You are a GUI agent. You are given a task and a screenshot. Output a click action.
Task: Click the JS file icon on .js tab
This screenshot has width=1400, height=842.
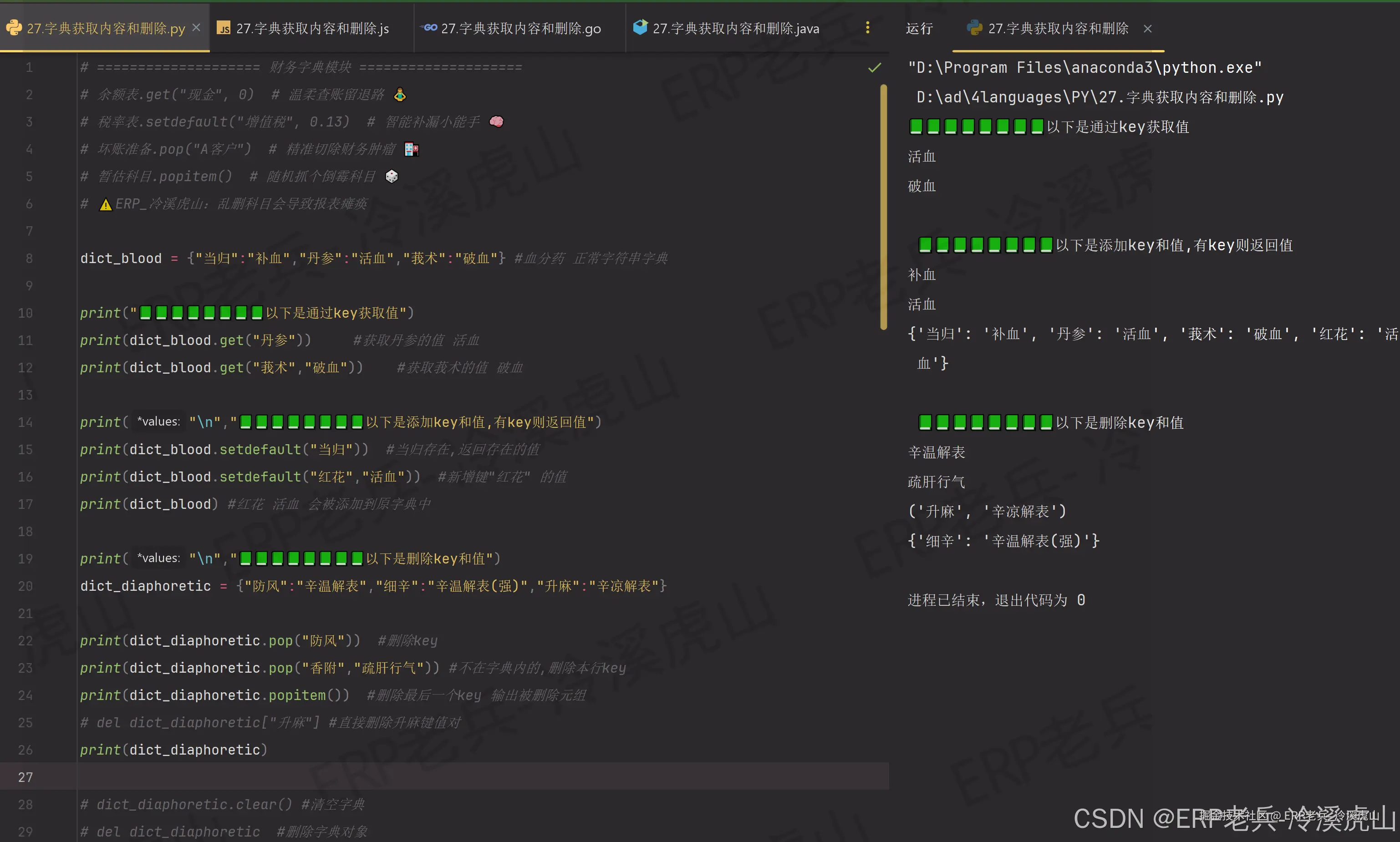(x=224, y=28)
